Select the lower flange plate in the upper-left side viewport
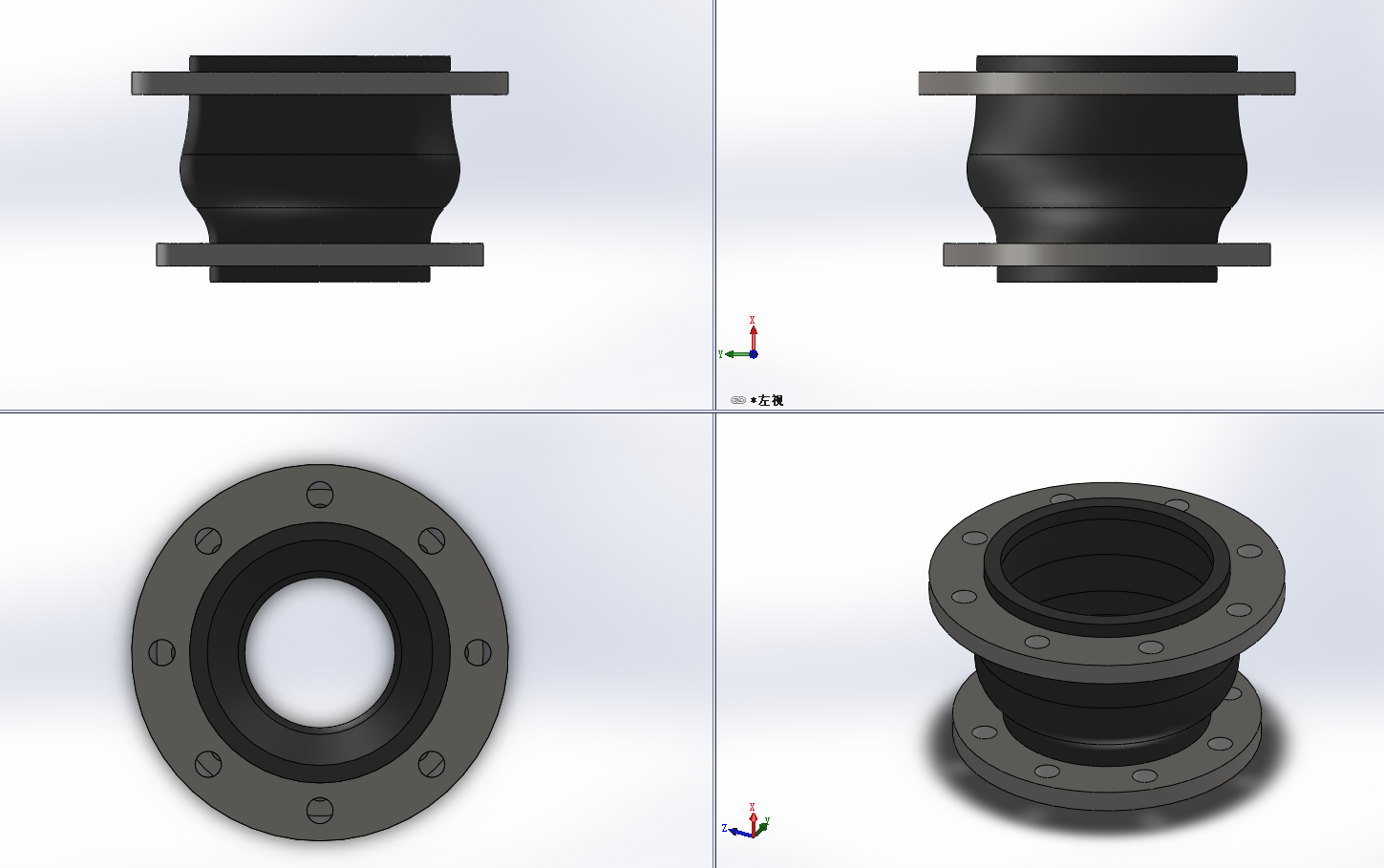This screenshot has height=868, width=1384. 320,254
